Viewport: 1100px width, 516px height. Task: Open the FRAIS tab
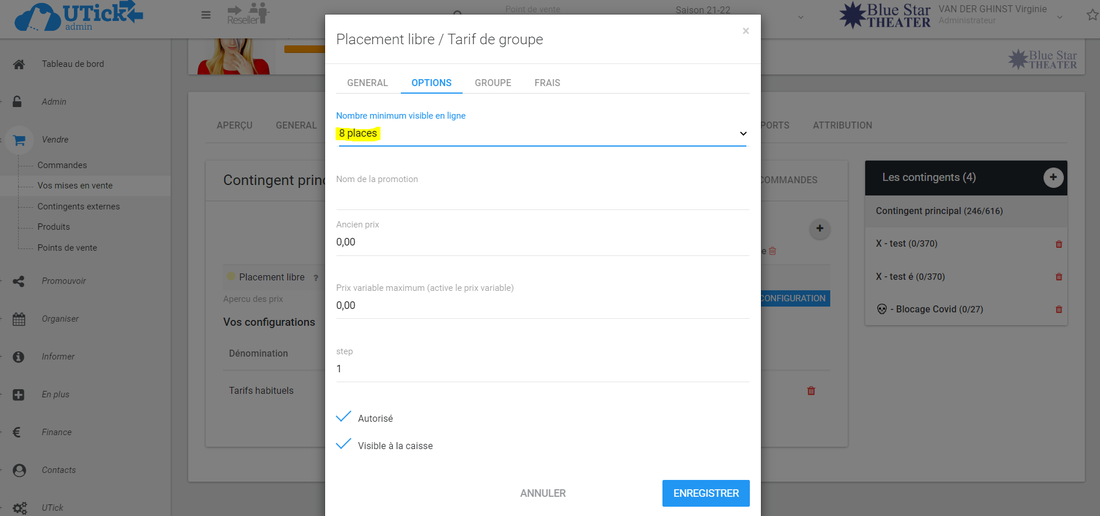click(x=547, y=83)
